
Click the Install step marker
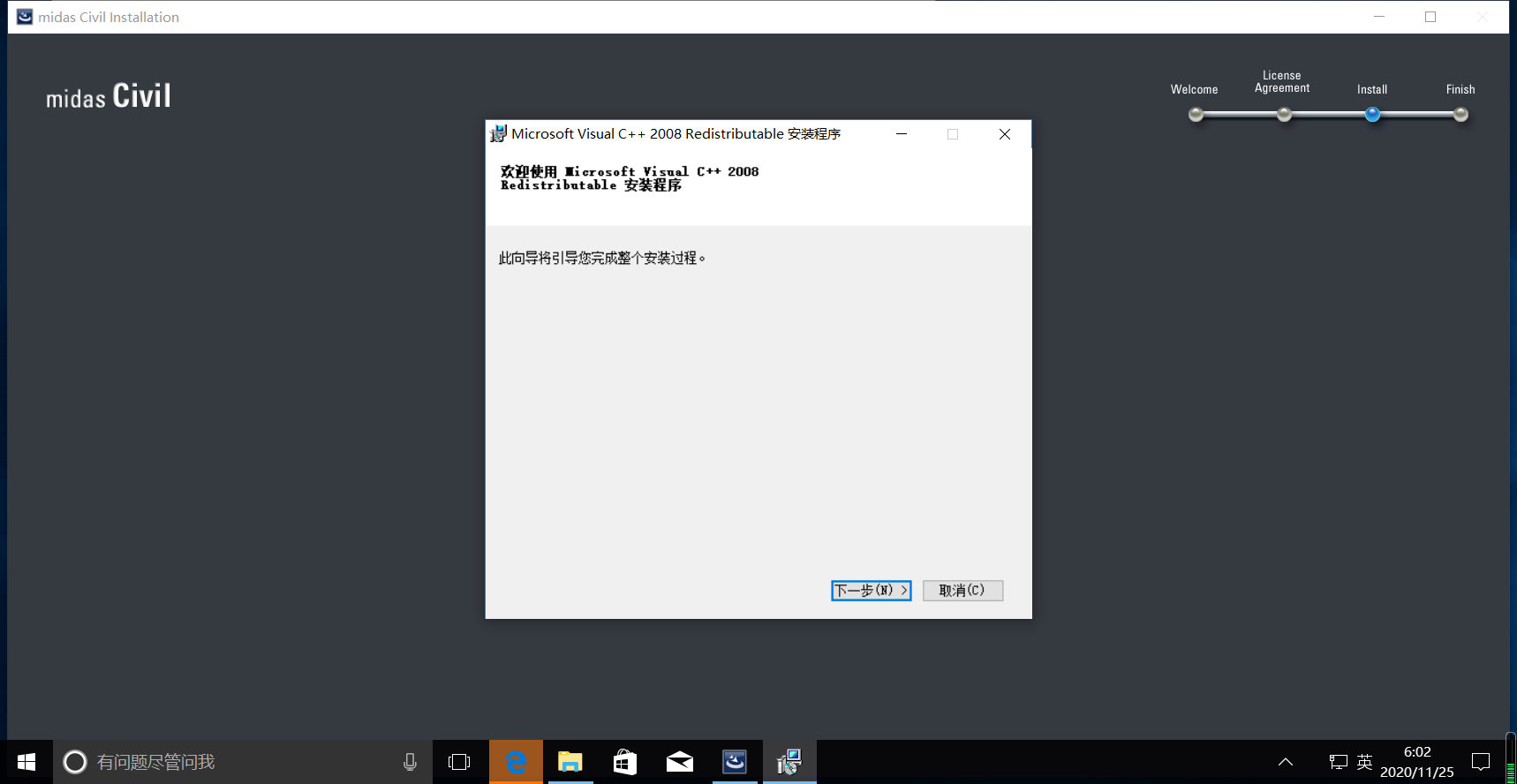(x=1372, y=114)
